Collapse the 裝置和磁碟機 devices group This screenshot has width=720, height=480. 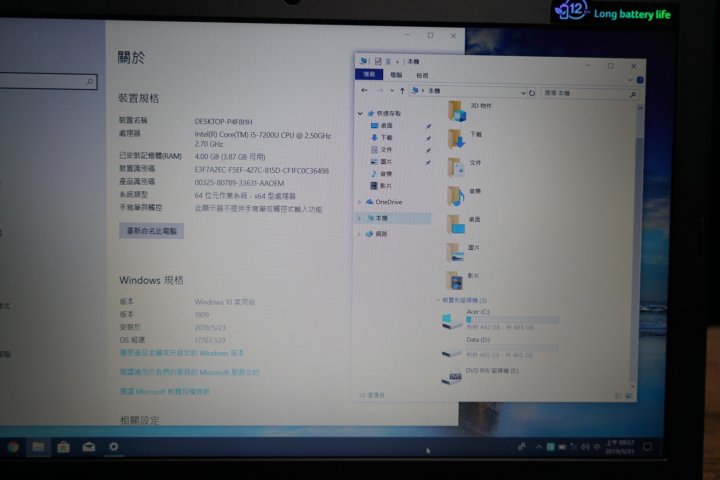tap(438, 300)
